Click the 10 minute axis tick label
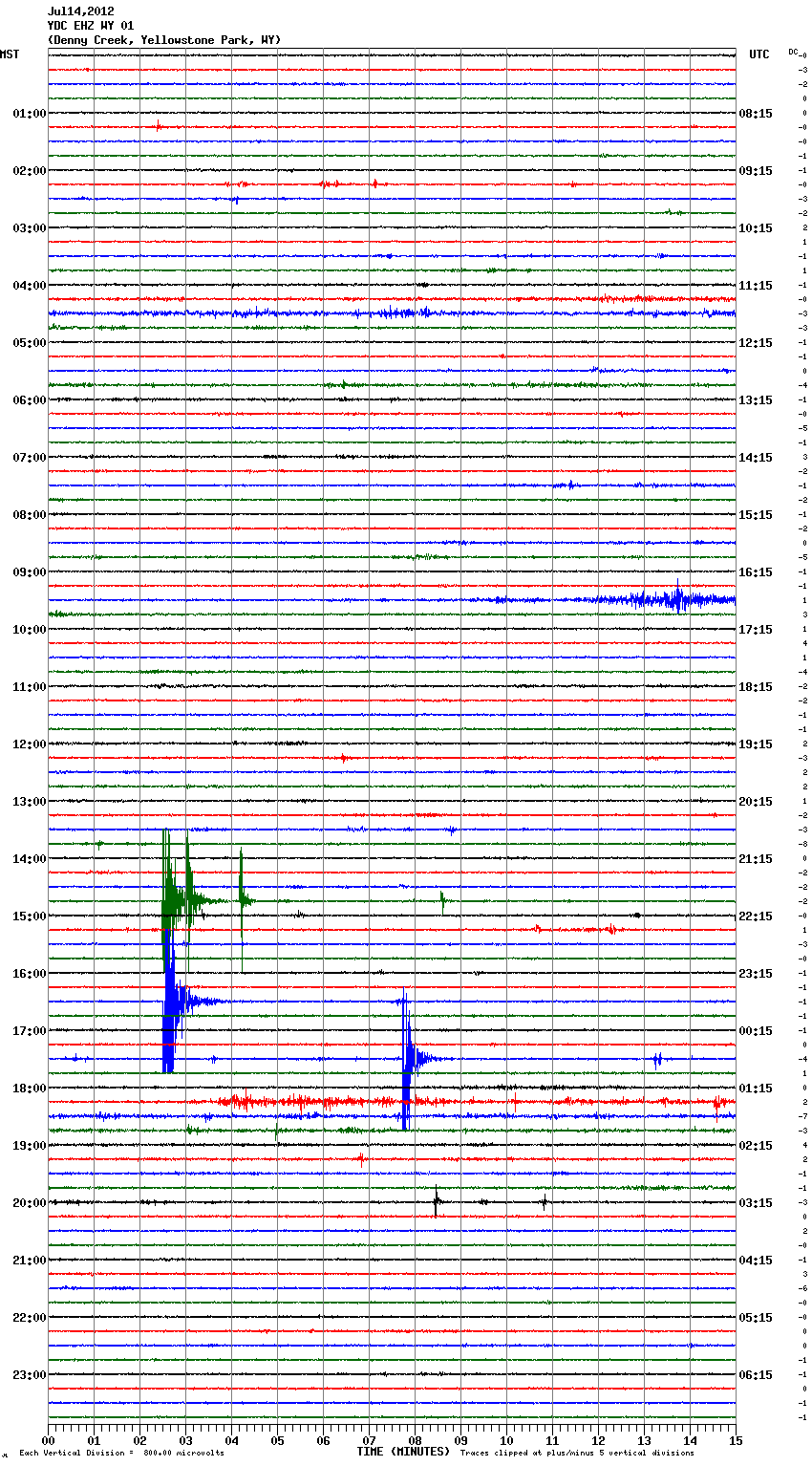 point(506,1440)
